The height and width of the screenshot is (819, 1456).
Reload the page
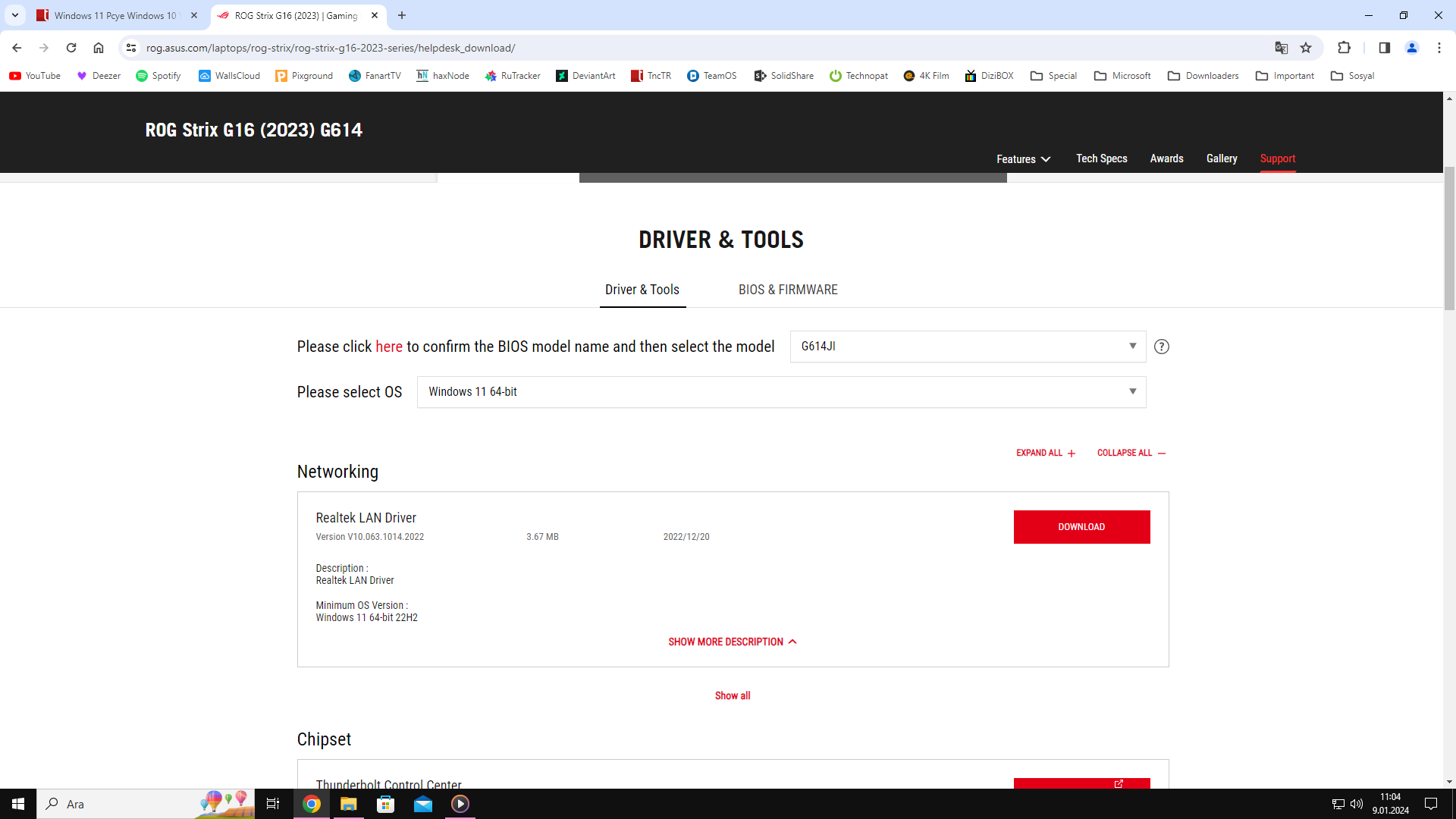[x=71, y=48]
